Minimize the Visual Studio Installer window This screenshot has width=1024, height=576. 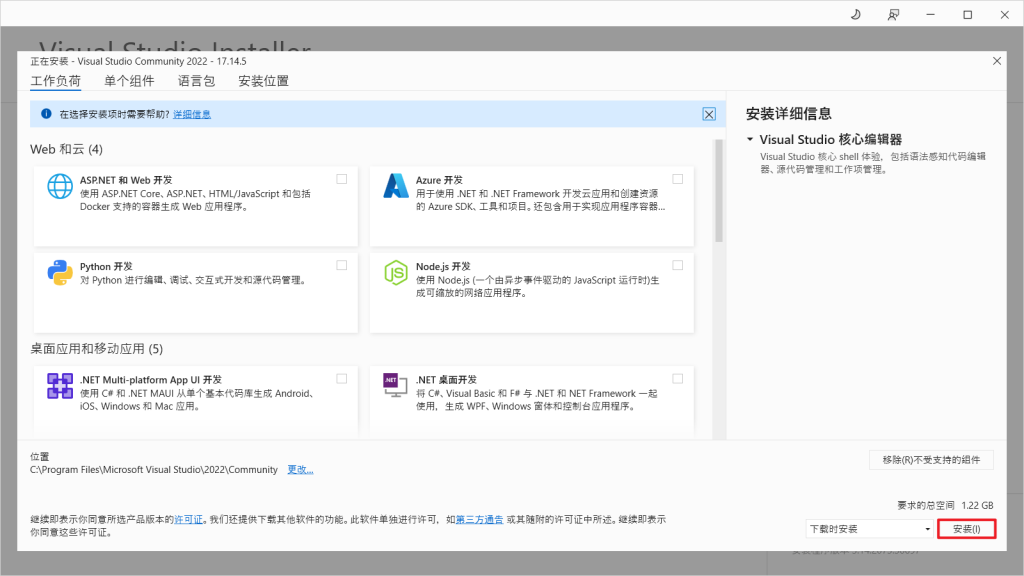point(931,14)
